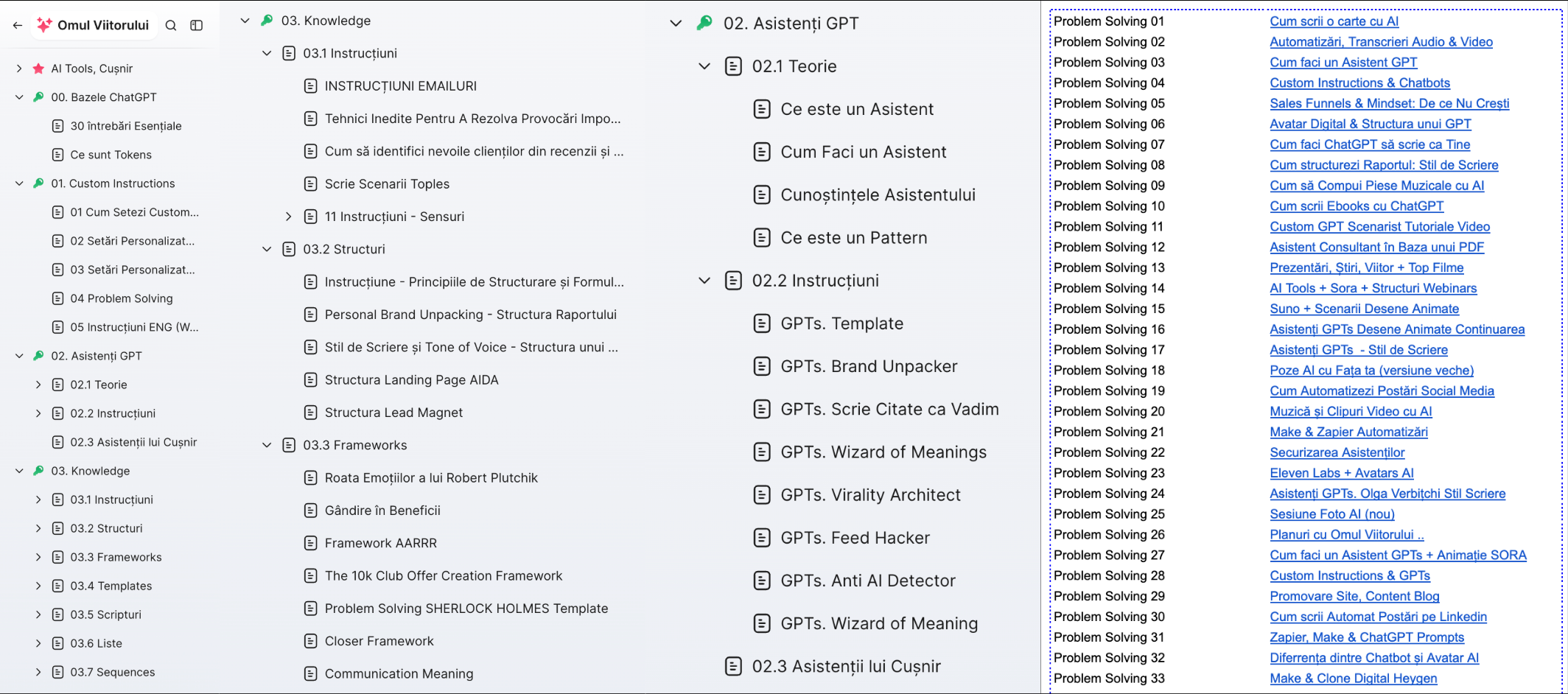Click the back arrow icon
The image size is (1568, 694).
pyautogui.click(x=18, y=26)
